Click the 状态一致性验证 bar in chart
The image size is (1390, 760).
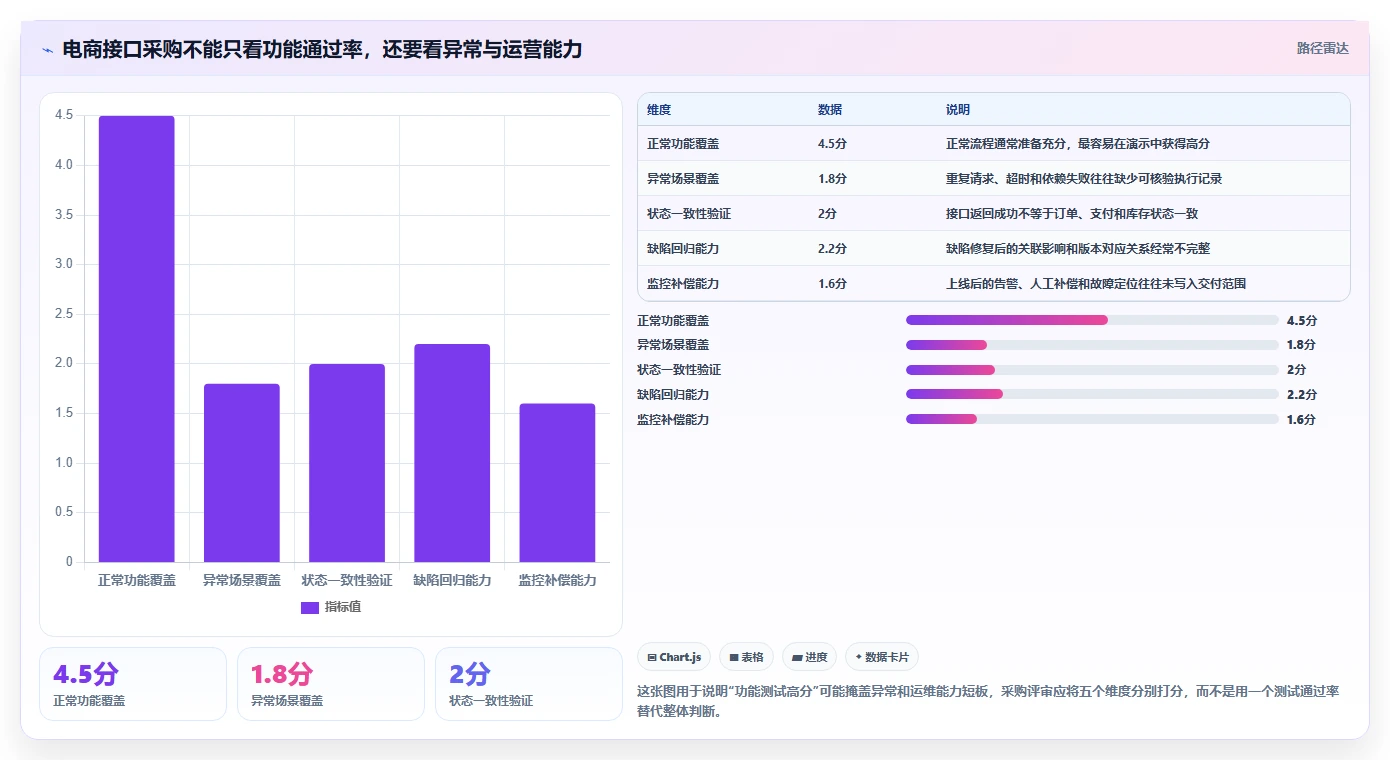click(x=347, y=463)
